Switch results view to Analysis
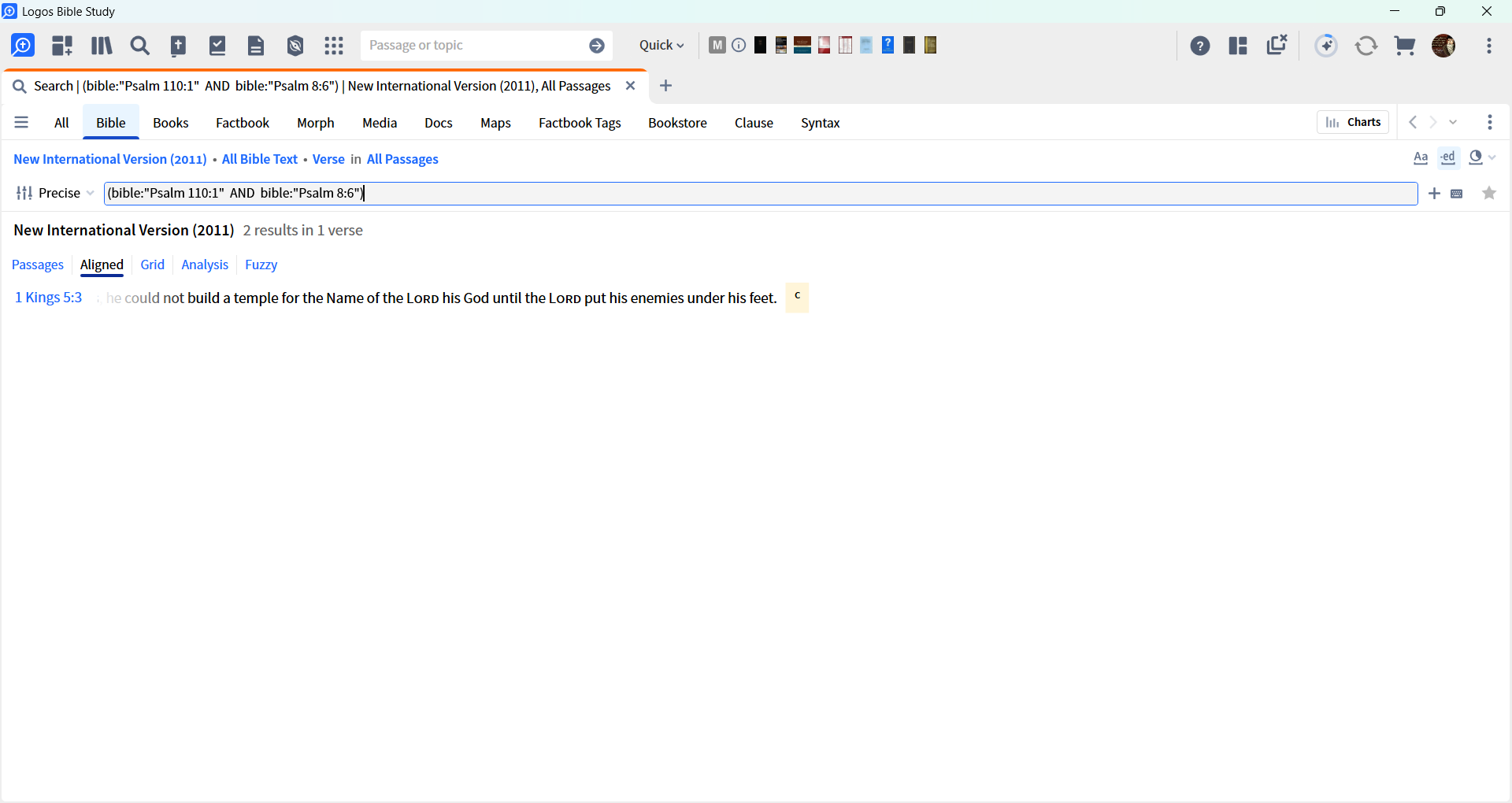Viewport: 1512px width, 803px height. 205,265
